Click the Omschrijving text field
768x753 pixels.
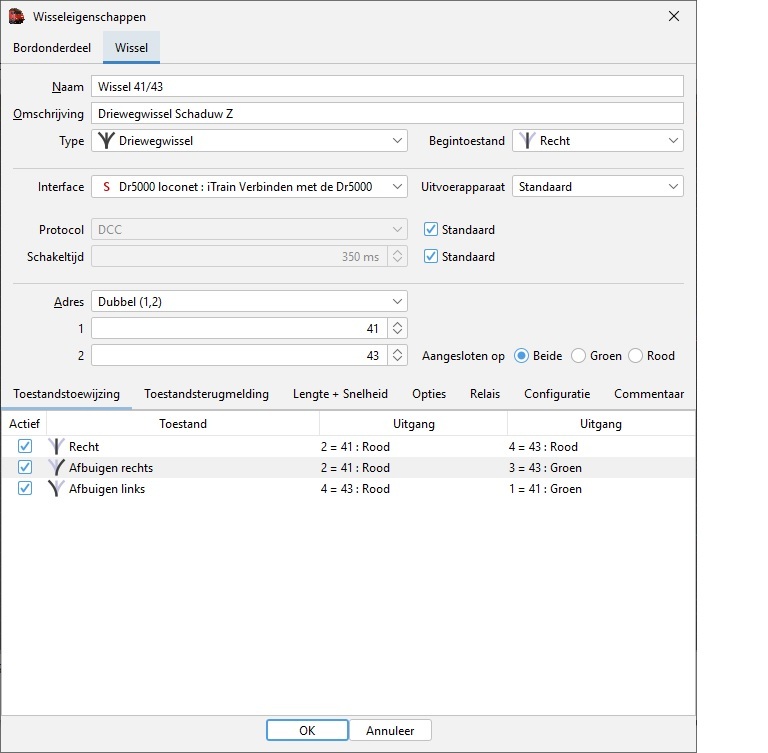pos(387,114)
